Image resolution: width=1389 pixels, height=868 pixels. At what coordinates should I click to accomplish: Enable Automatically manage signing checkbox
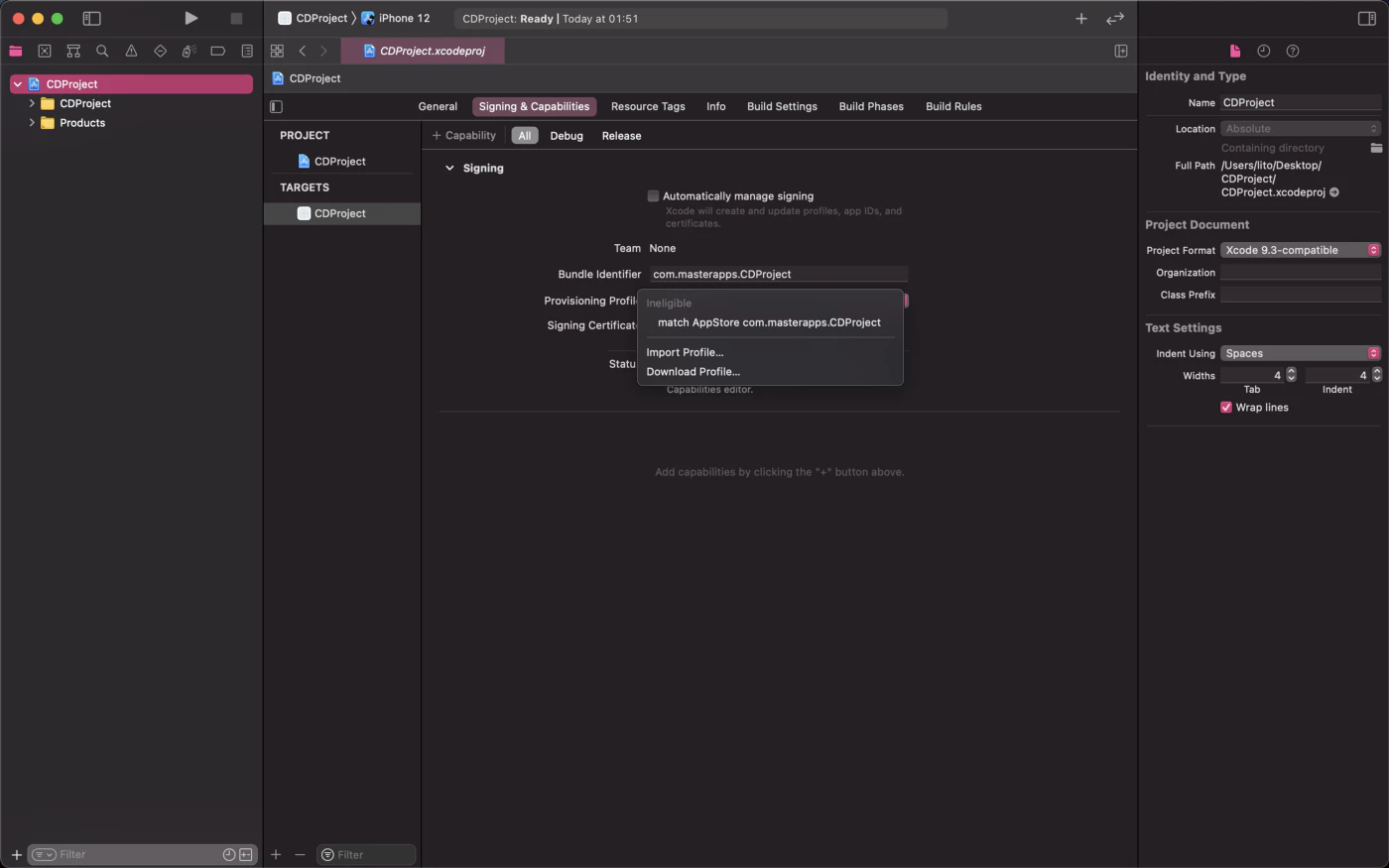pyautogui.click(x=653, y=196)
